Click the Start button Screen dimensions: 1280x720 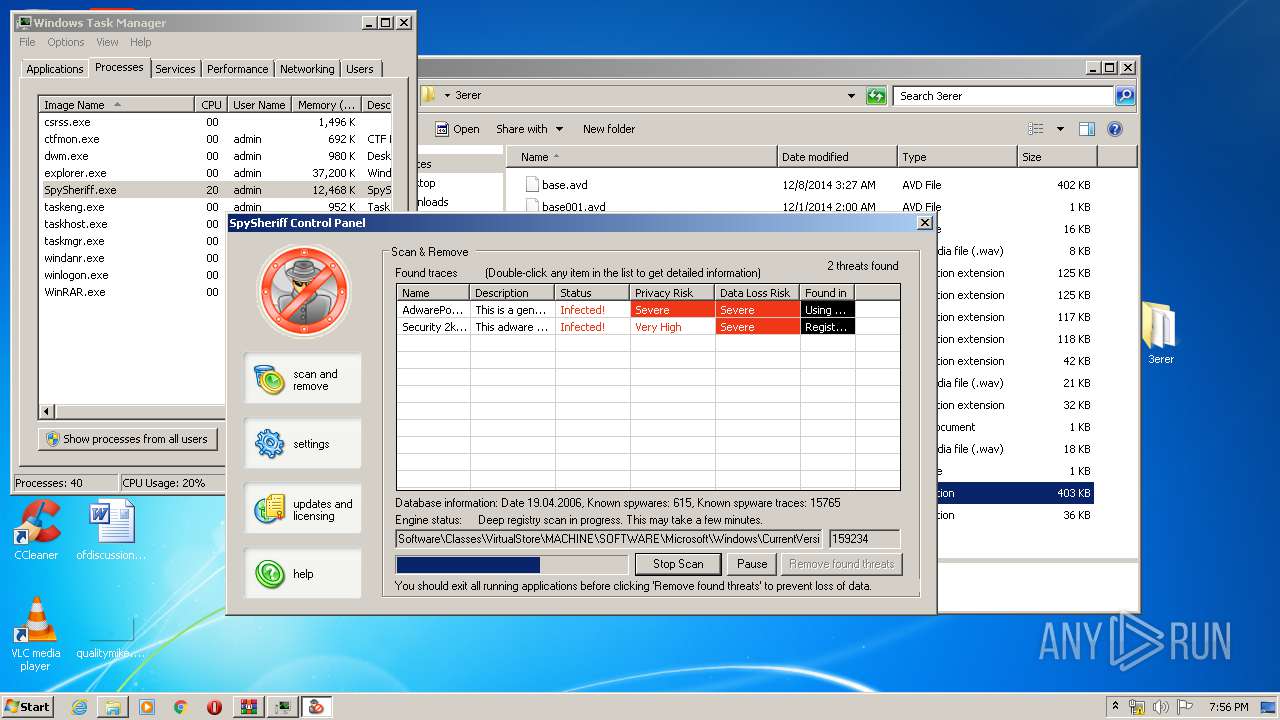[27, 707]
